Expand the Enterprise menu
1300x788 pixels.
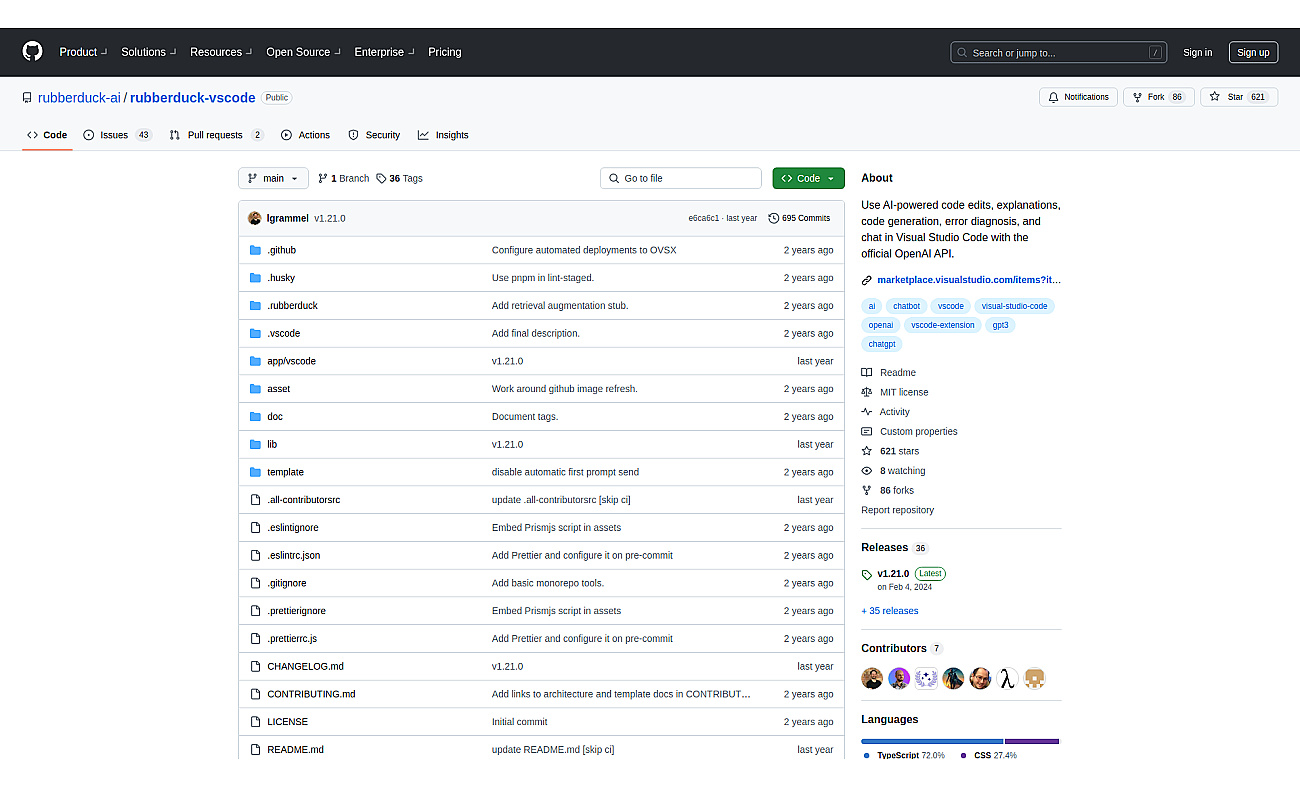pos(384,52)
